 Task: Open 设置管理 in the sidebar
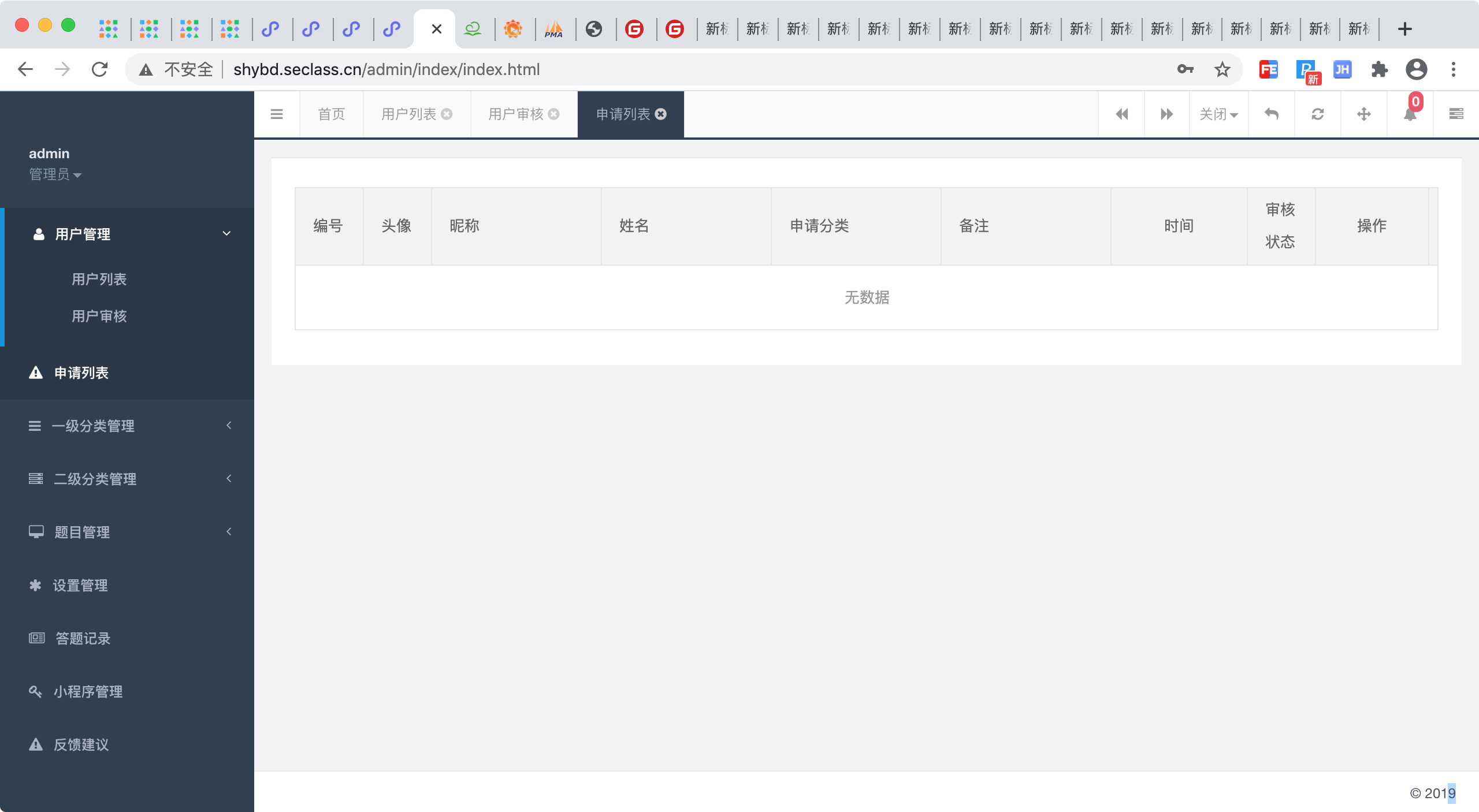(80, 586)
